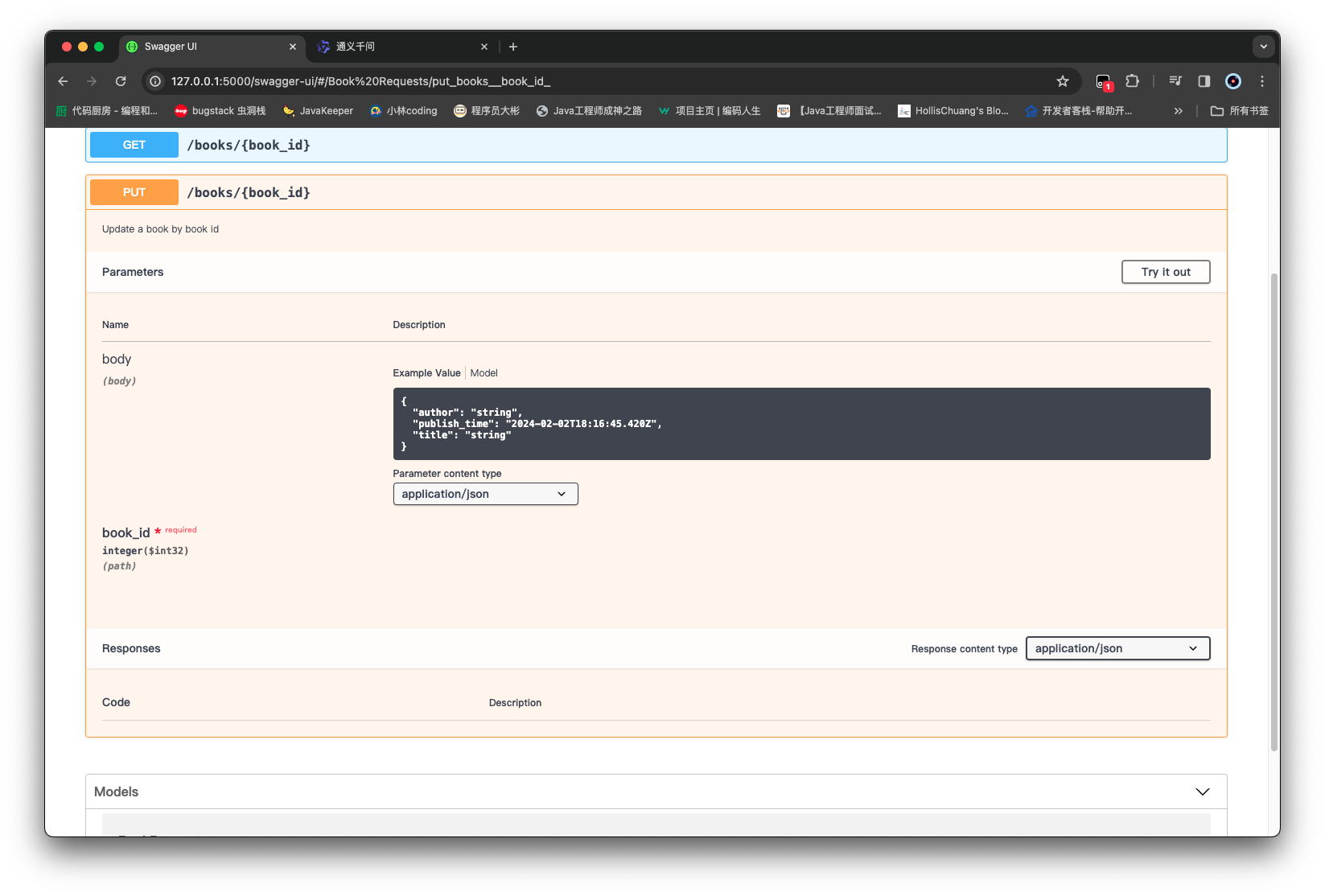
Task: Select the Example Value tab
Action: tap(426, 373)
